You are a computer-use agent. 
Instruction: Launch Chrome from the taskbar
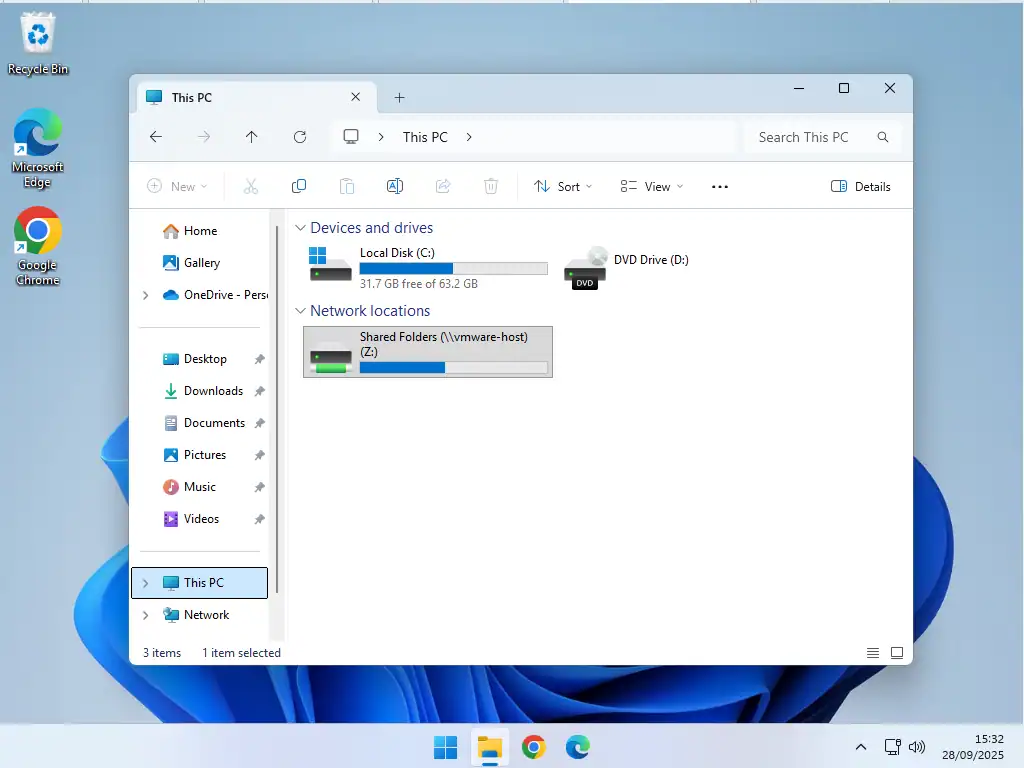pyautogui.click(x=534, y=747)
